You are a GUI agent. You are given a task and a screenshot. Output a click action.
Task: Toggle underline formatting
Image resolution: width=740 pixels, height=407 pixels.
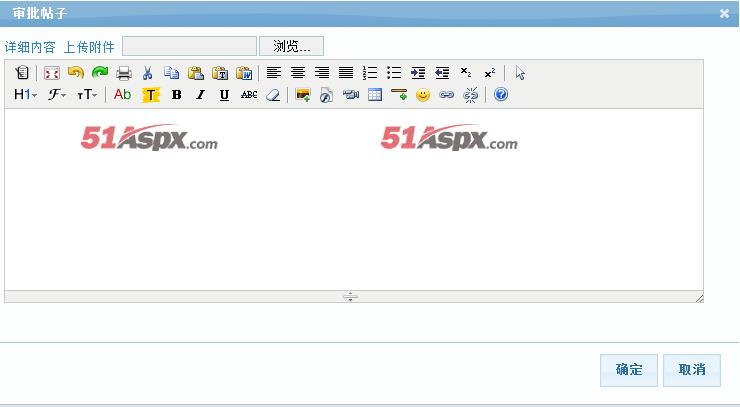point(224,94)
